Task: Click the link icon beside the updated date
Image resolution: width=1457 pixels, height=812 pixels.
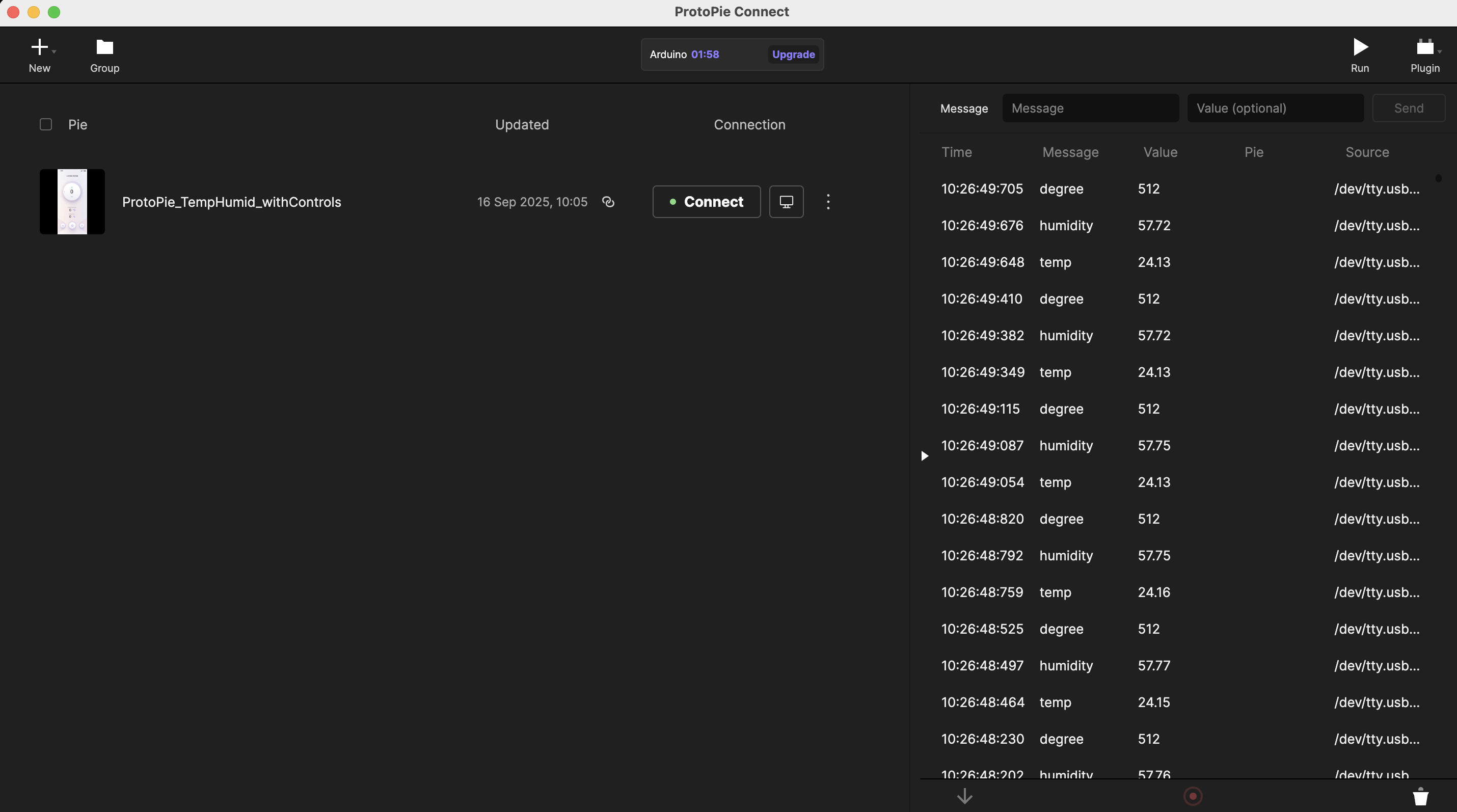Action: 608,202
